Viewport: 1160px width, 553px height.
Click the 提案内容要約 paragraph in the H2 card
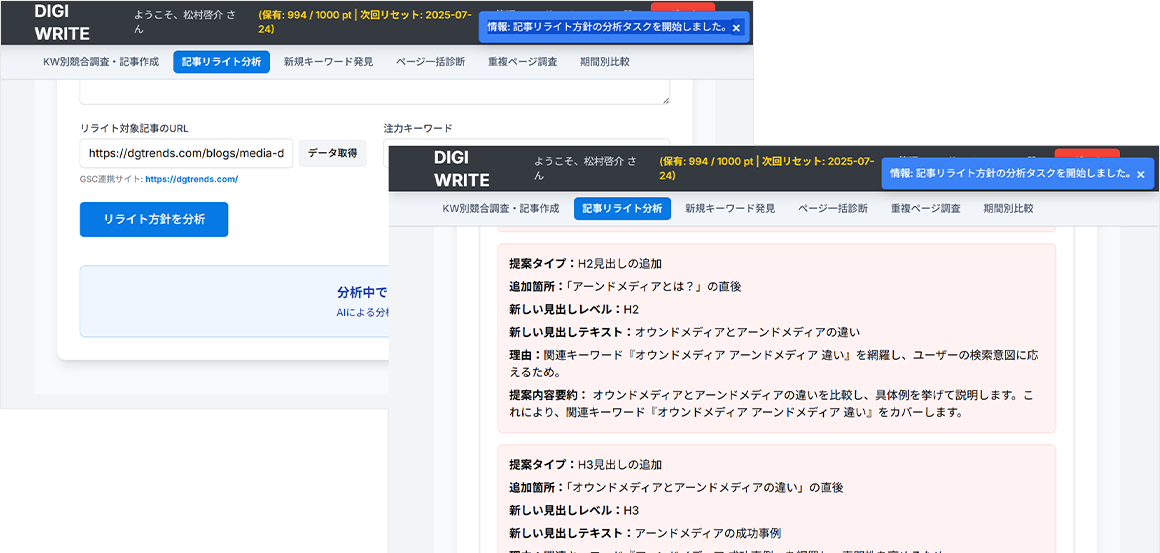(771, 404)
